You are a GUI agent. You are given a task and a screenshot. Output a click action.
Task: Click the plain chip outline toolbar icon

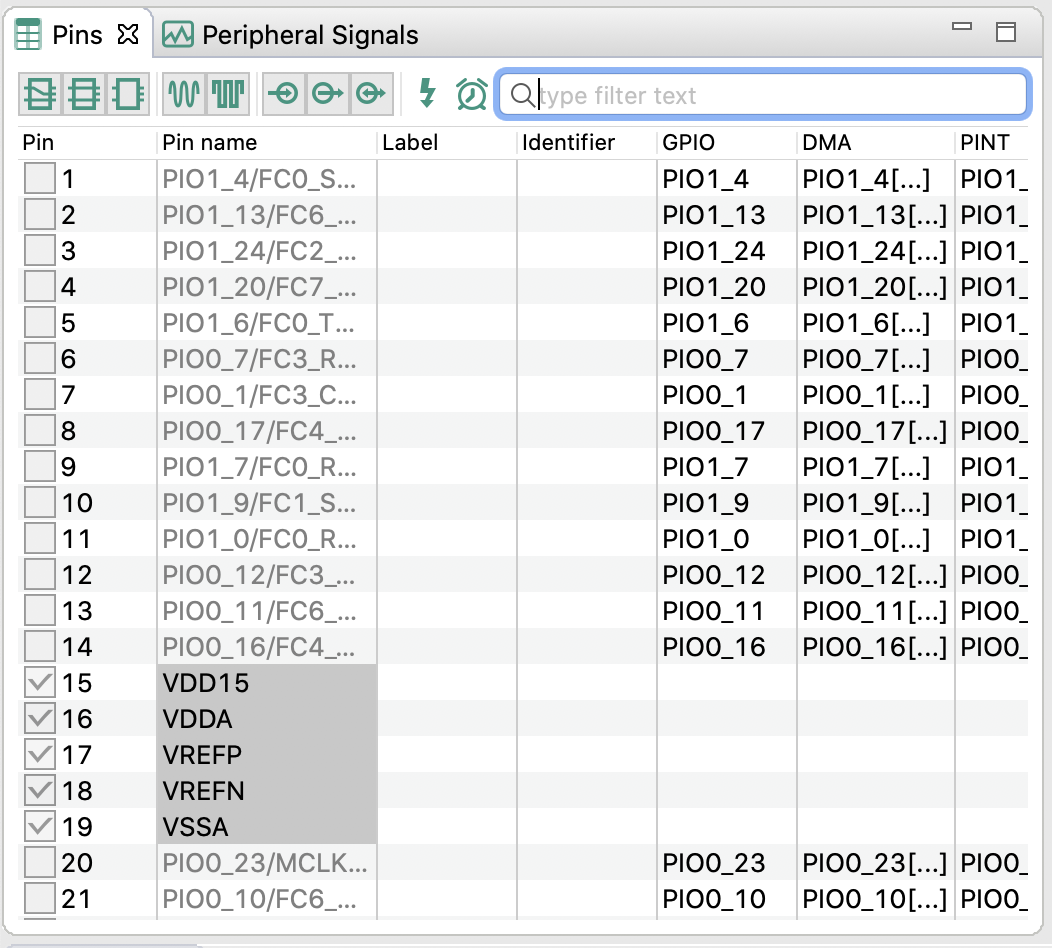[127, 94]
